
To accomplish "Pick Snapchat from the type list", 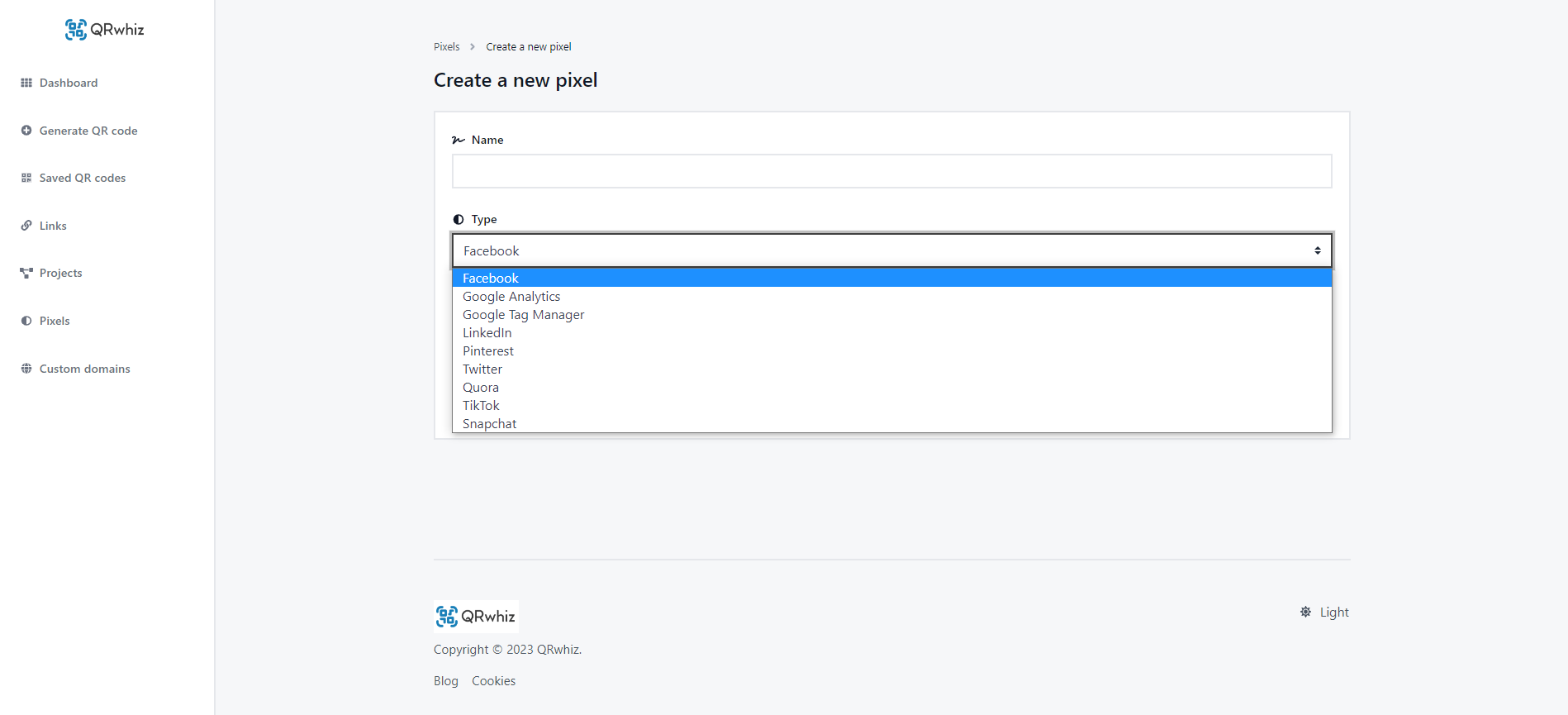I will point(892,423).
